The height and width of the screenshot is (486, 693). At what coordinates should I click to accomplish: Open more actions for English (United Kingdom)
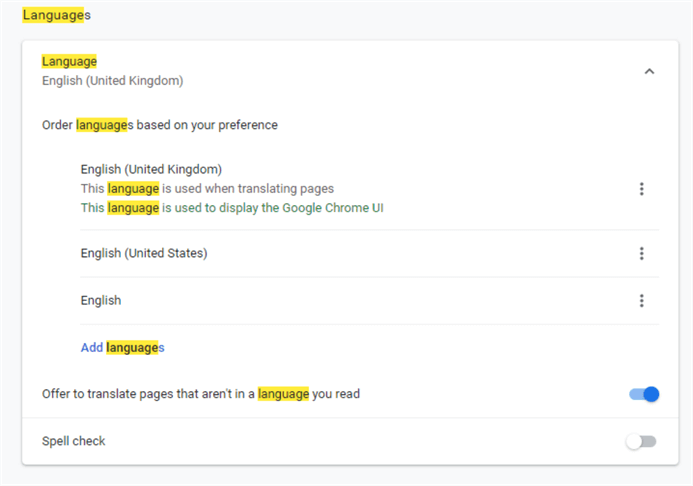point(641,189)
